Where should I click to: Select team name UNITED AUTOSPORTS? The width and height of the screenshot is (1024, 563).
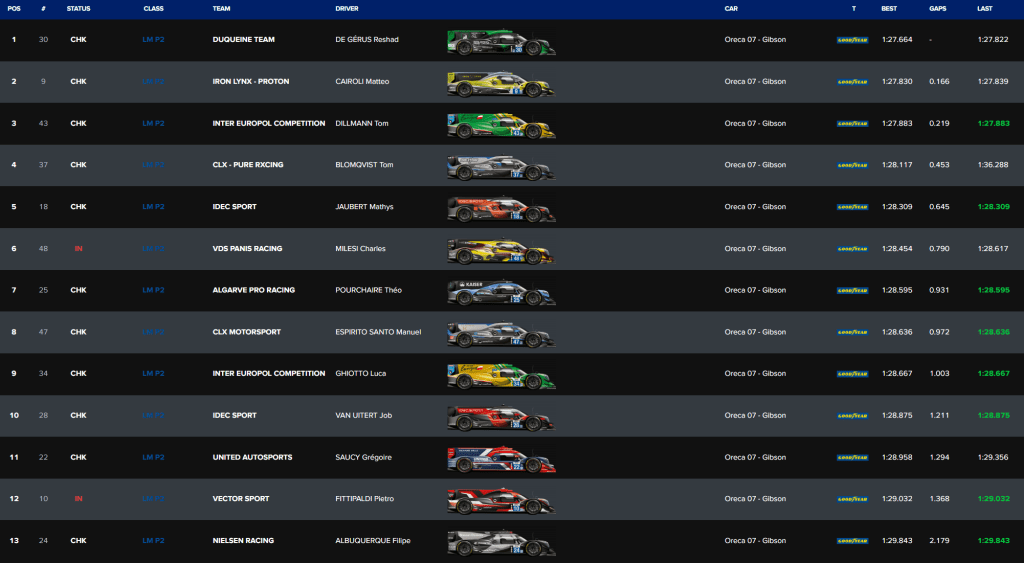pyautogui.click(x=252, y=457)
